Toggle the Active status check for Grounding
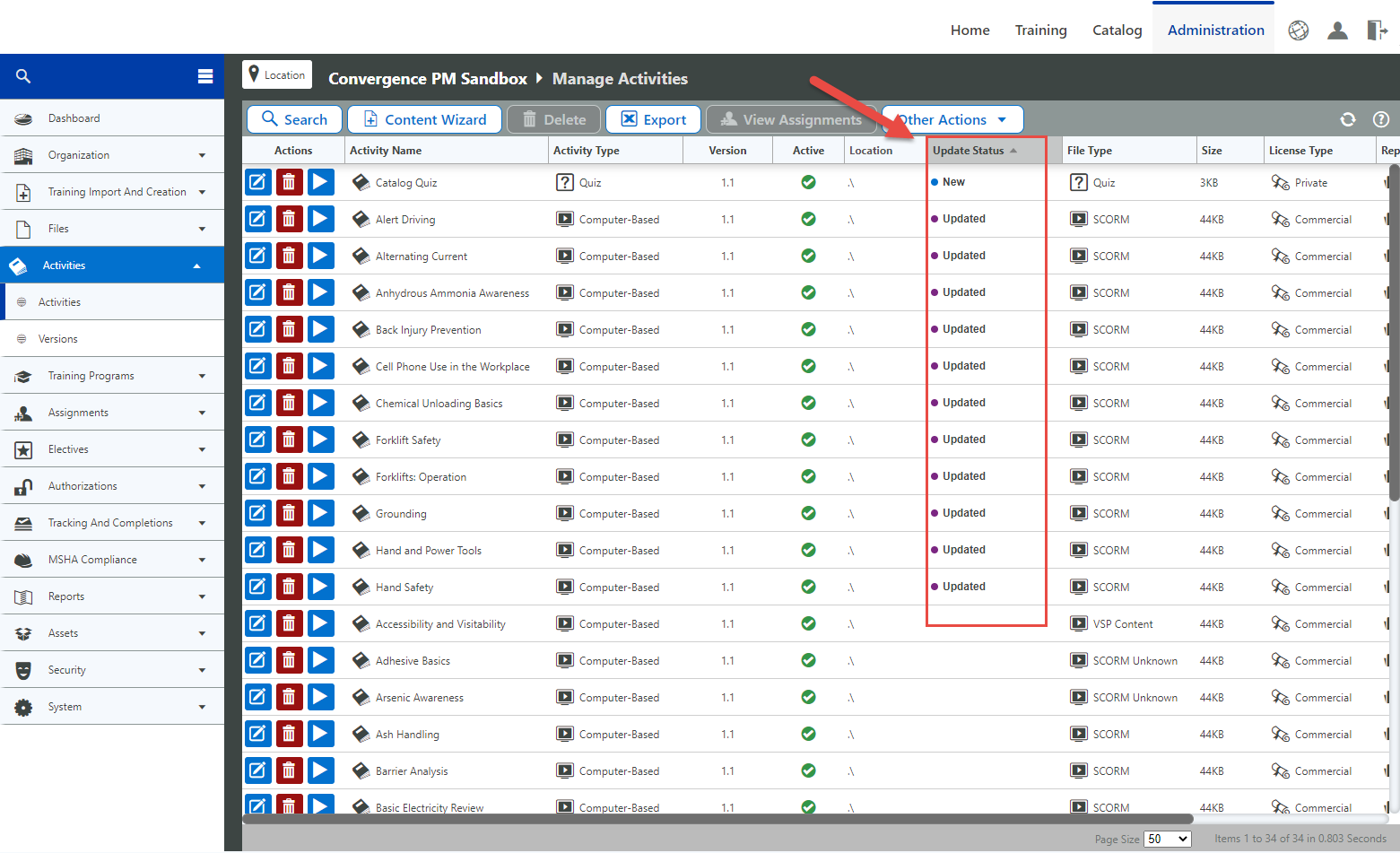The image size is (1400, 853). coord(808,513)
